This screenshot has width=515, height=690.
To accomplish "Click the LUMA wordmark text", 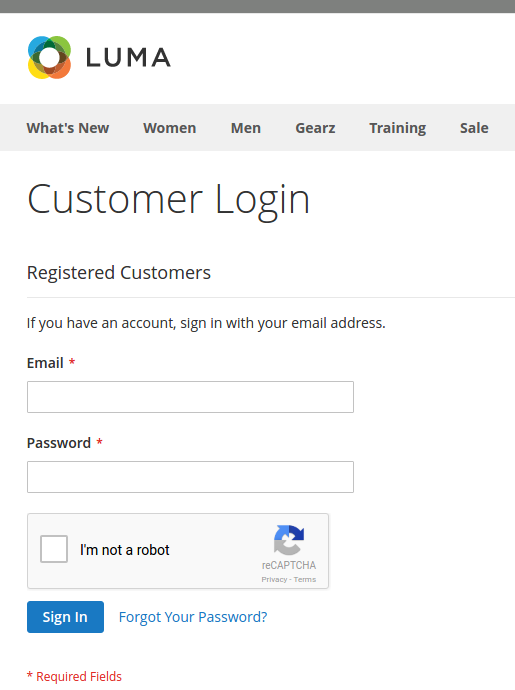I will (x=129, y=58).
